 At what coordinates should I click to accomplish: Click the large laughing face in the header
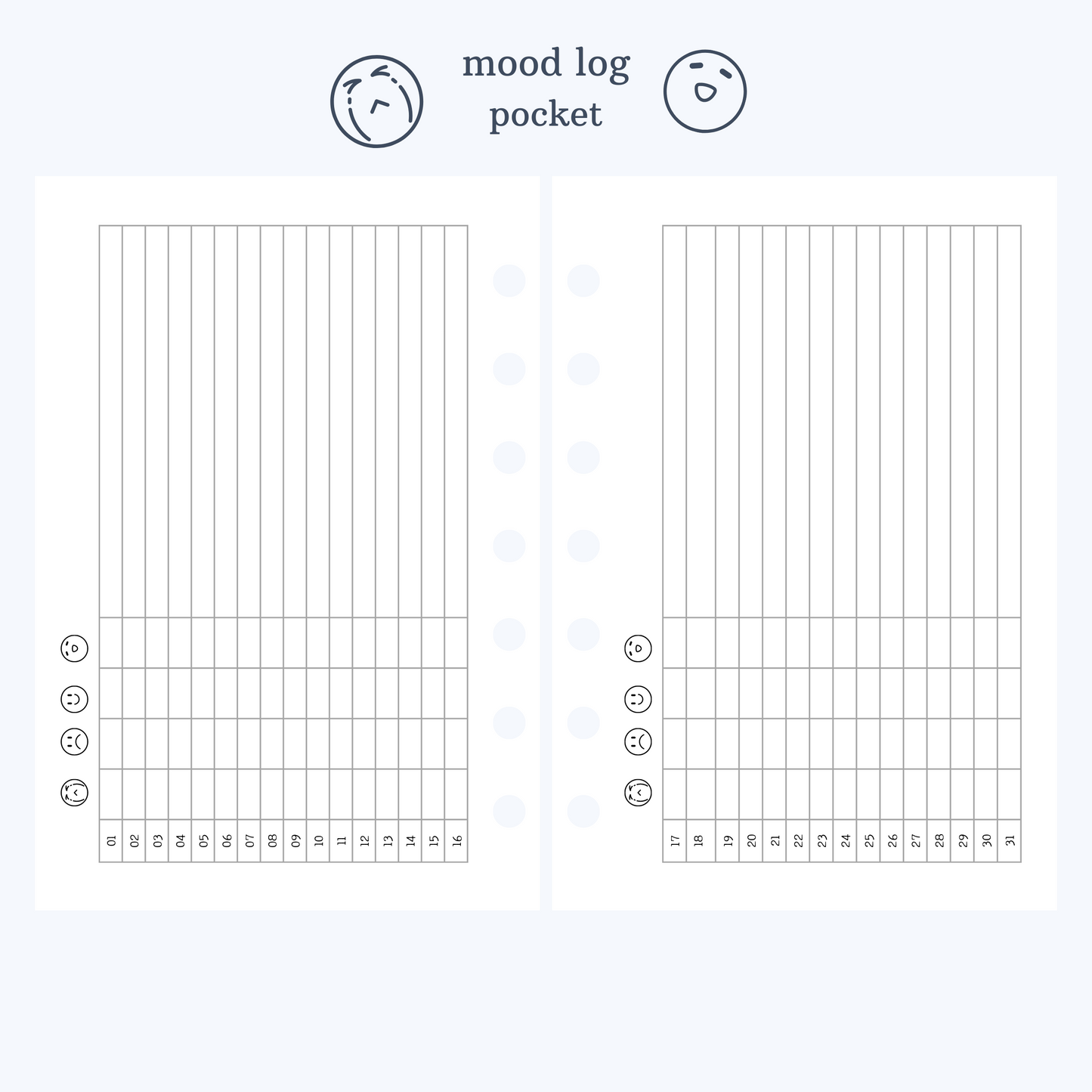coord(704,91)
